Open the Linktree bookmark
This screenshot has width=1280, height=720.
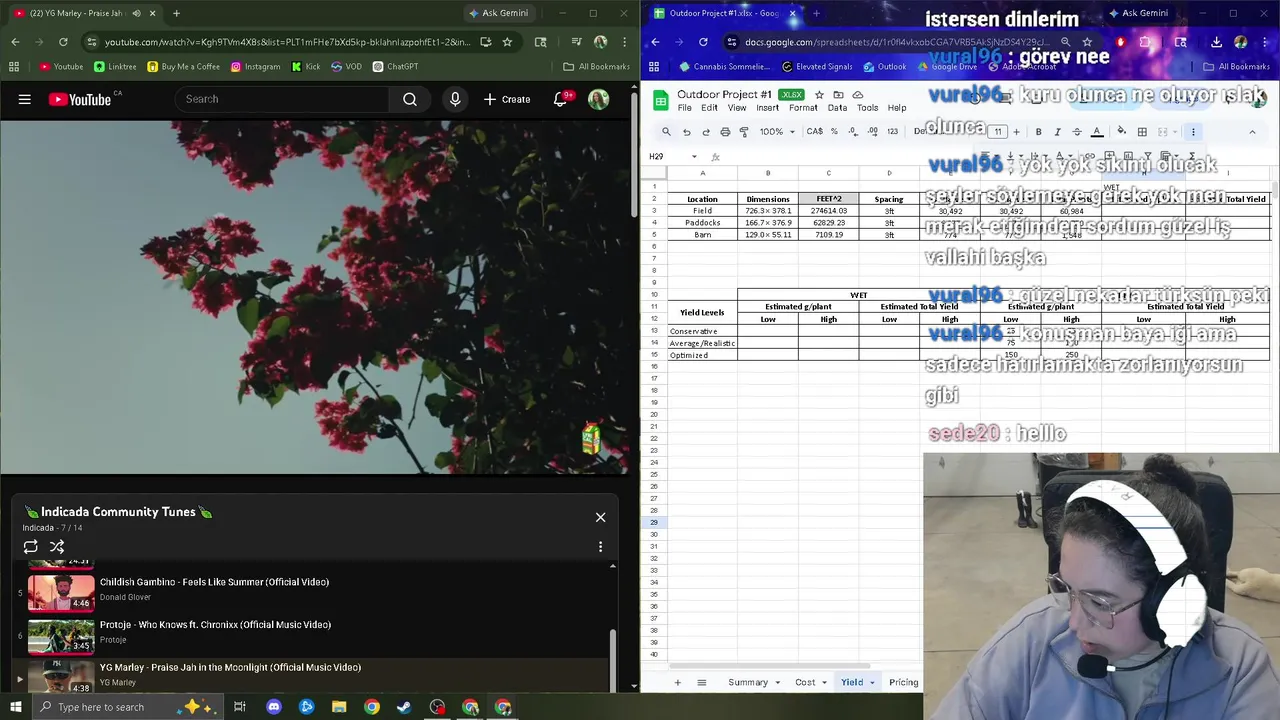(115, 67)
